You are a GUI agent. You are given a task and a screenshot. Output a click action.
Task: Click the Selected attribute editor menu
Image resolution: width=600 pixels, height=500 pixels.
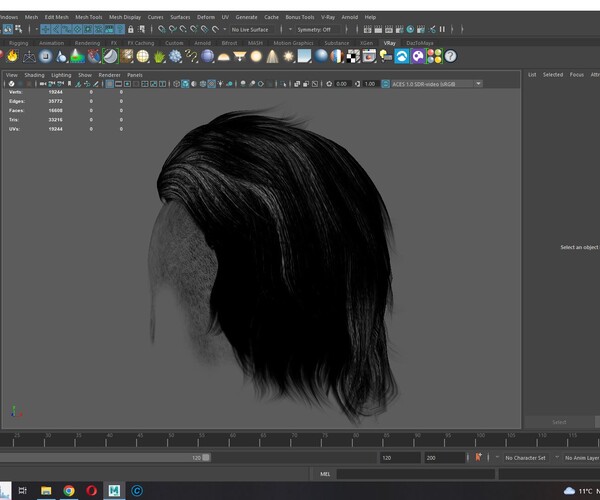[553, 75]
